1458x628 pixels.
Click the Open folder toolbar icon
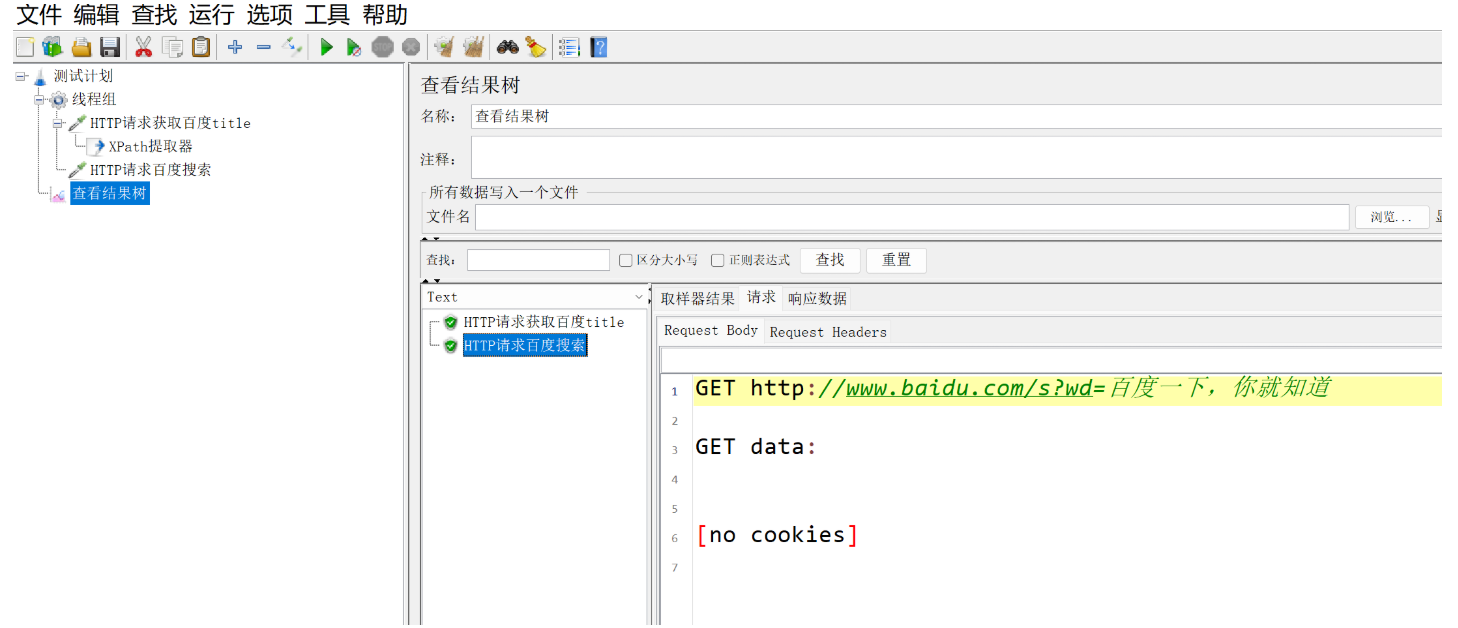pos(81,47)
